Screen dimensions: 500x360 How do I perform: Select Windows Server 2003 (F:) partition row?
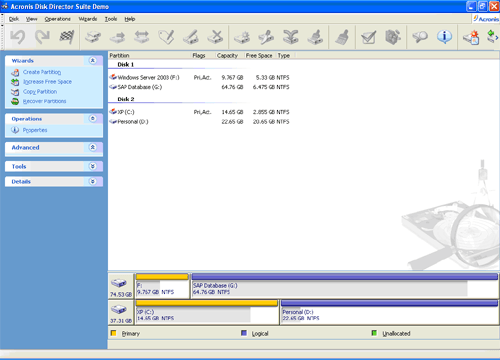199,77
